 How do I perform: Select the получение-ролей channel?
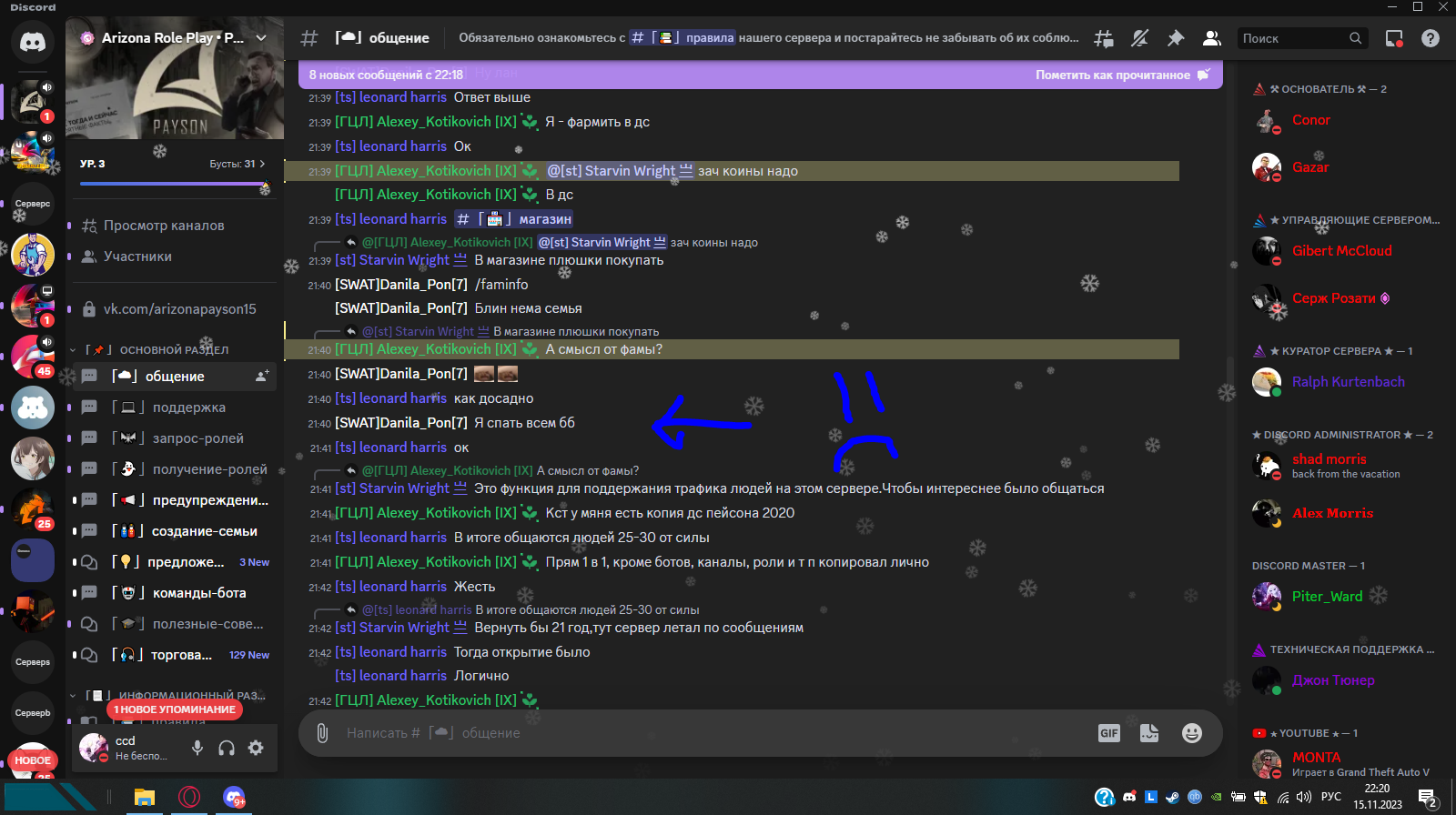[x=173, y=469]
